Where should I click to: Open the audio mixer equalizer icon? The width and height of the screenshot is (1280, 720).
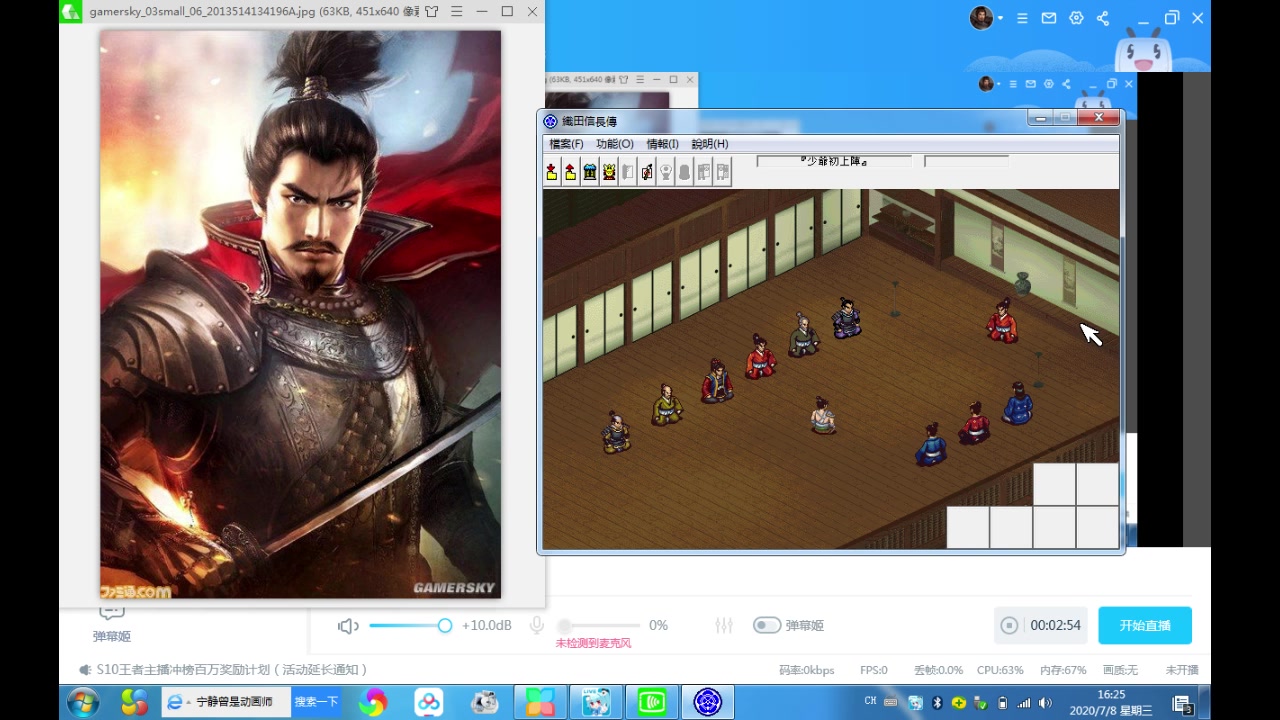pos(724,625)
